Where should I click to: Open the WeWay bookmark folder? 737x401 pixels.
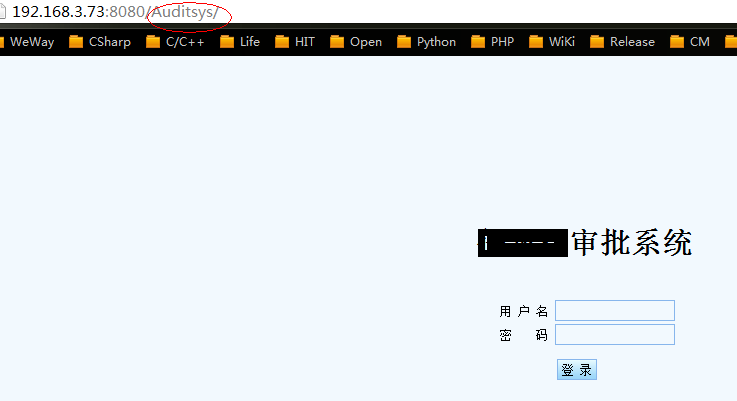27,42
